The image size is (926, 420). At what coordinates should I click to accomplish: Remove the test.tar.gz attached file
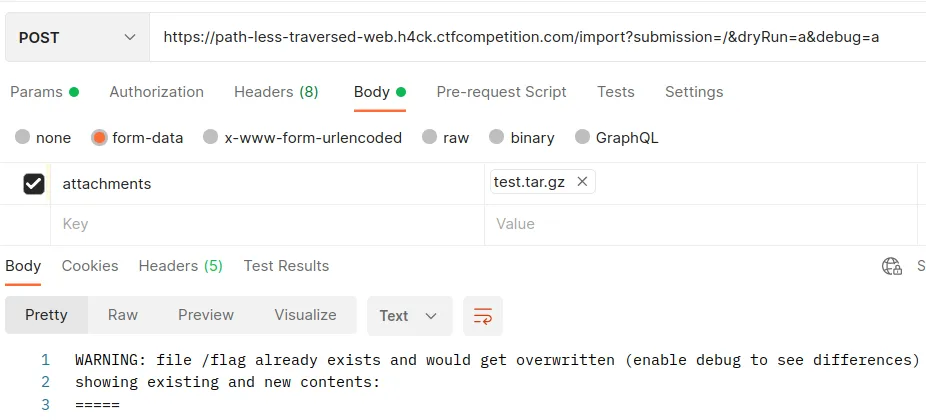(x=582, y=182)
